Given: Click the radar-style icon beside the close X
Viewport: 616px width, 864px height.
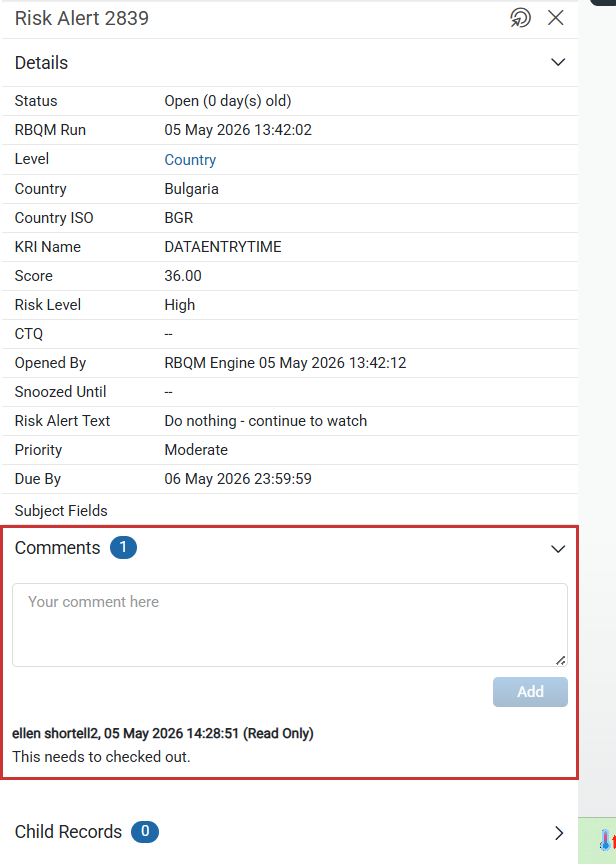Looking at the screenshot, I should (520, 18).
